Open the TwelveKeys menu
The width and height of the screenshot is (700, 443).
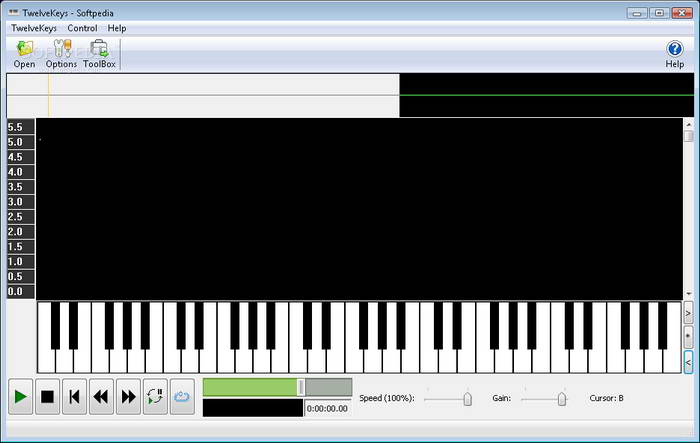pyautogui.click(x=34, y=28)
